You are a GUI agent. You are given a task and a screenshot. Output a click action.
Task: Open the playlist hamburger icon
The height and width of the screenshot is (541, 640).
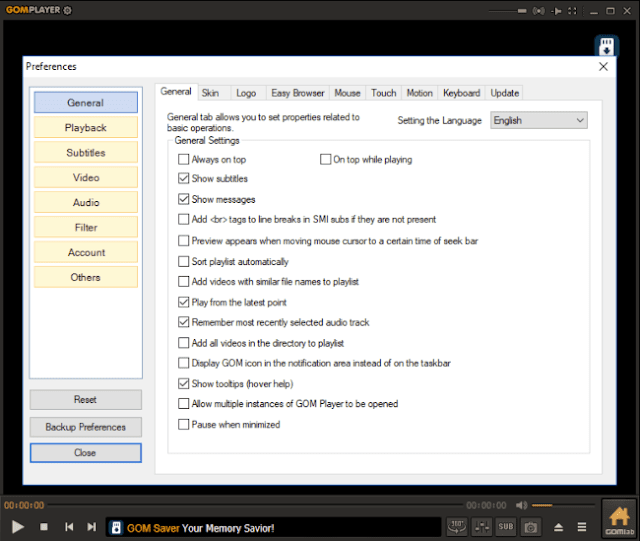coord(582,527)
